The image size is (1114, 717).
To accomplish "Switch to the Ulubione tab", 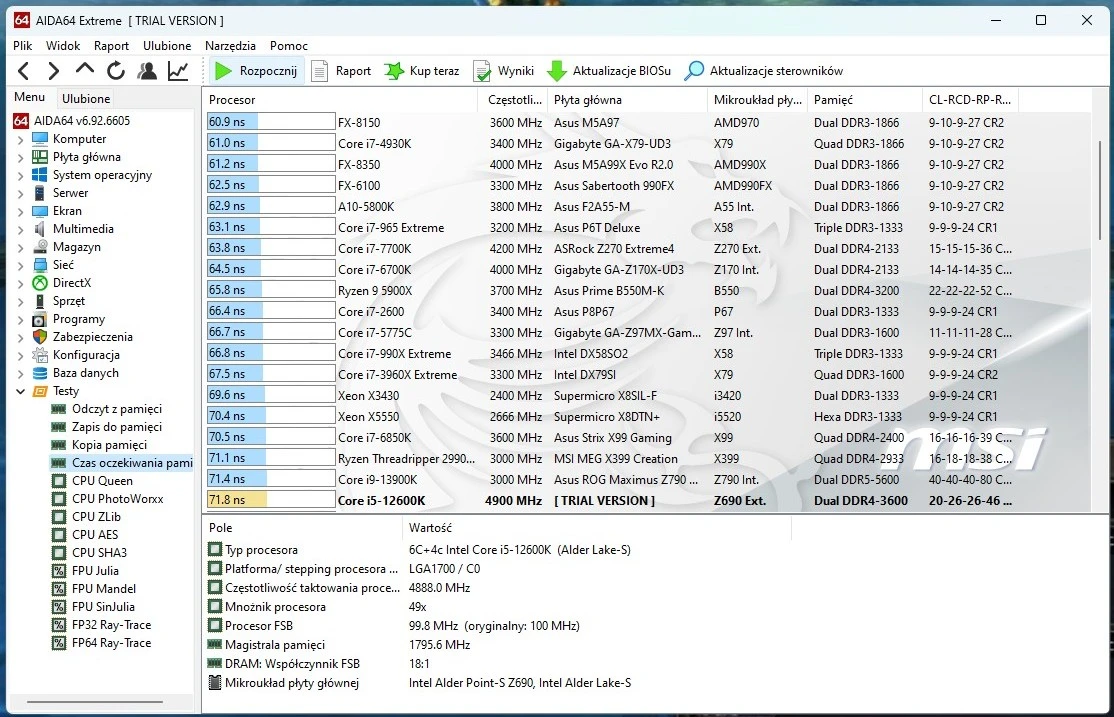I will click(x=86, y=98).
